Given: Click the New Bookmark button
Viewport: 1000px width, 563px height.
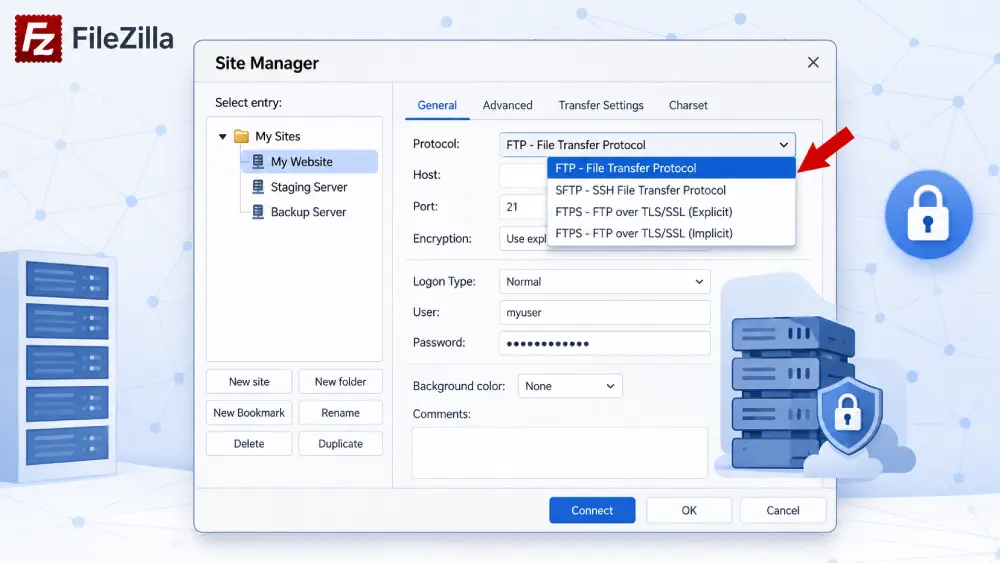Looking at the screenshot, I should [x=249, y=413].
